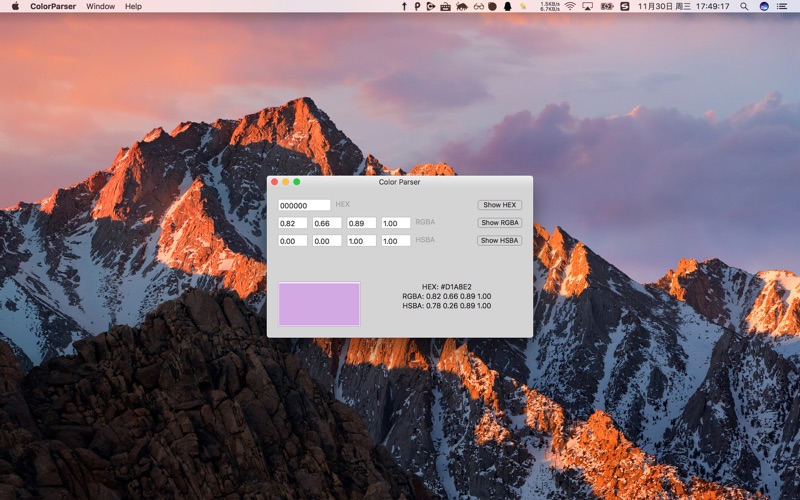The height and width of the screenshot is (500, 800).
Task: Open the Wi-Fi status menu
Action: [570, 6]
